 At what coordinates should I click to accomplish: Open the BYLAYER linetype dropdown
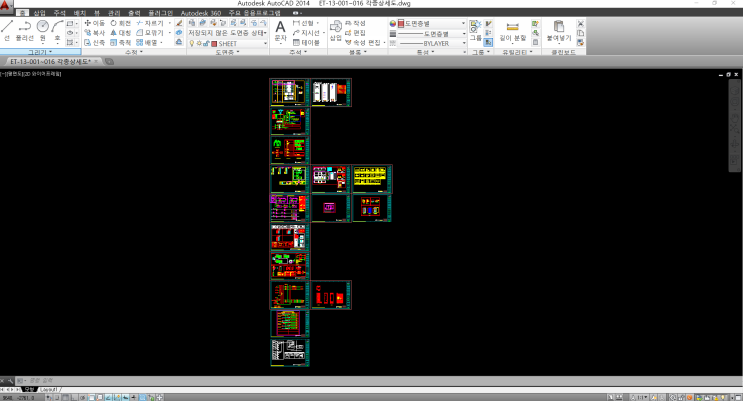tap(431, 43)
